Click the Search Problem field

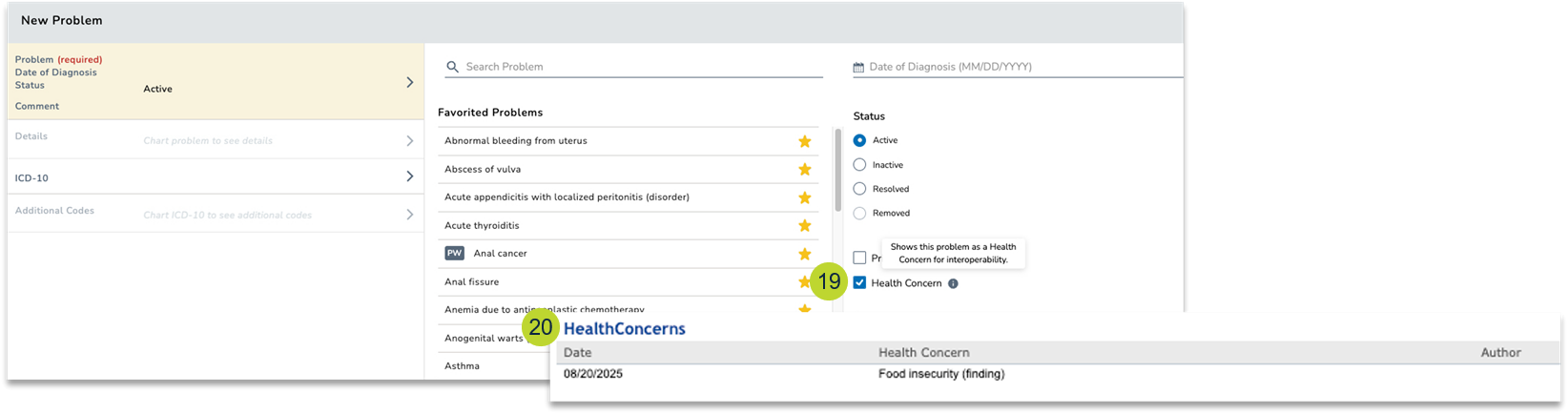click(639, 67)
